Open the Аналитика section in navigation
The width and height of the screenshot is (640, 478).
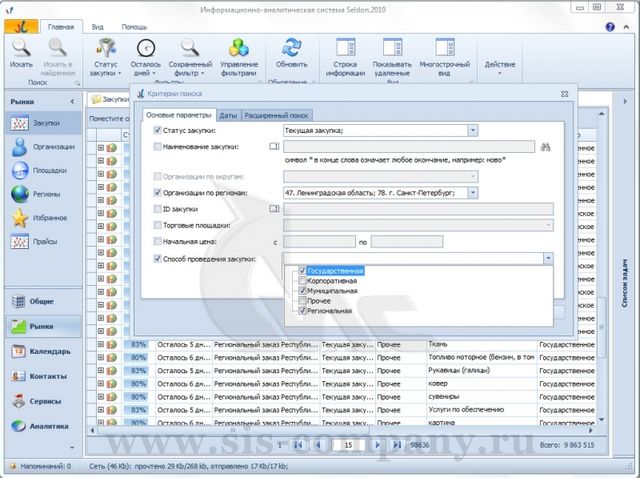(40, 426)
